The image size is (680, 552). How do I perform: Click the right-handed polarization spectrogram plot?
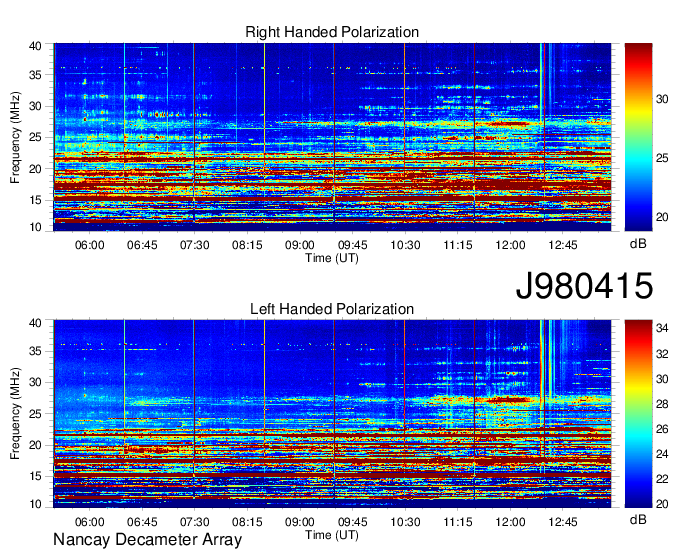332,137
